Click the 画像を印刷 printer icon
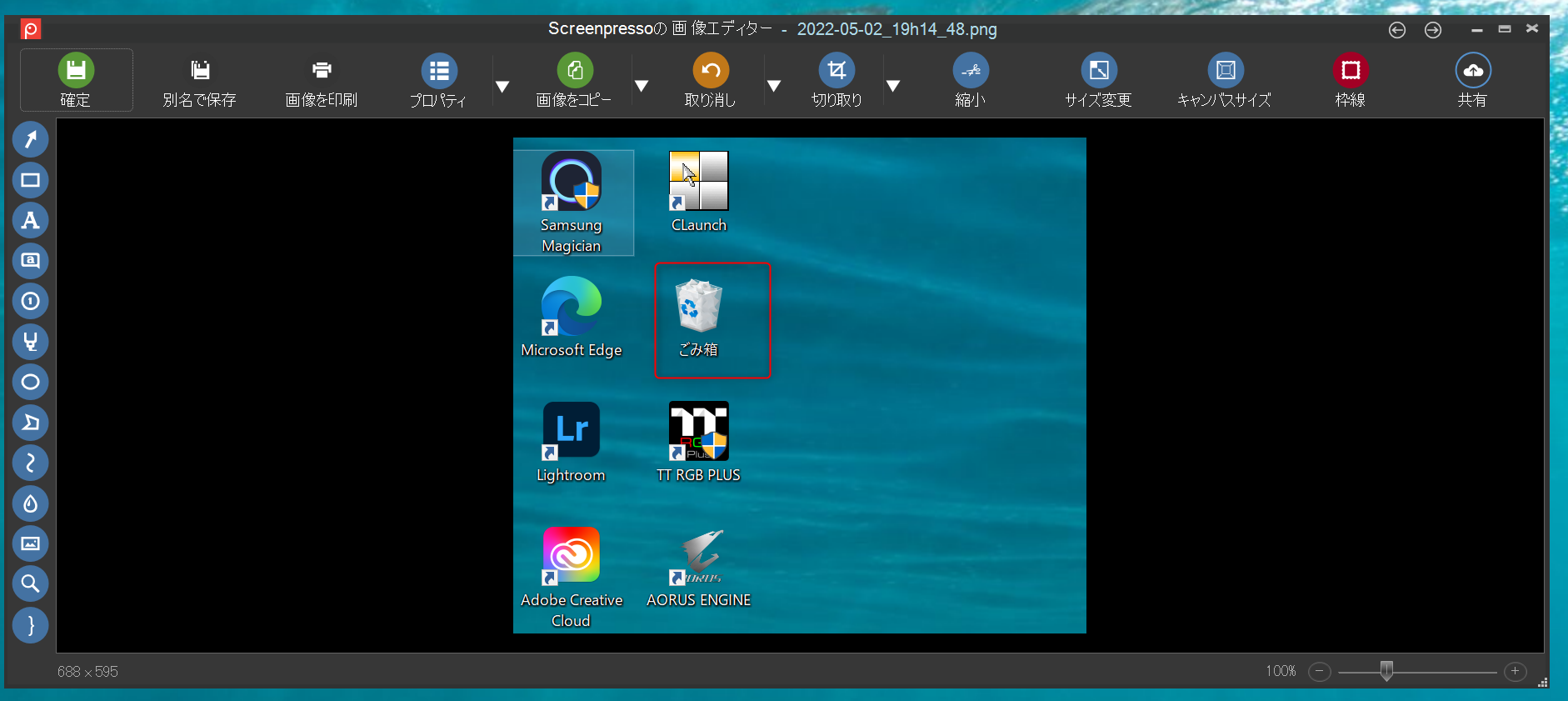The height and width of the screenshot is (701, 1568). click(x=322, y=70)
